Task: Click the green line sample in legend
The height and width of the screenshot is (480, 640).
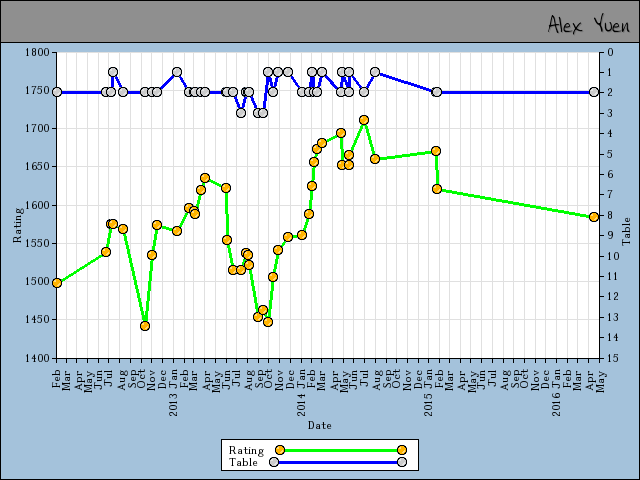Action: click(x=340, y=450)
